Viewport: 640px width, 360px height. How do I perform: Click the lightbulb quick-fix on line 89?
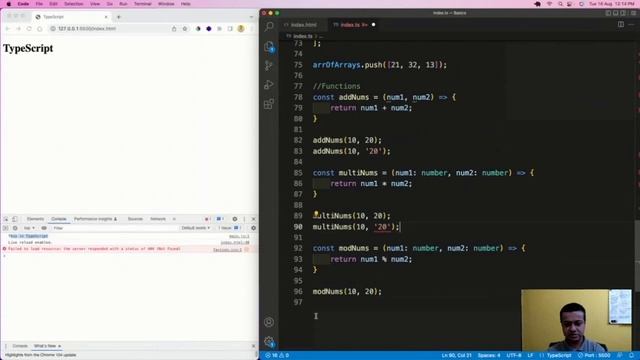point(316,214)
